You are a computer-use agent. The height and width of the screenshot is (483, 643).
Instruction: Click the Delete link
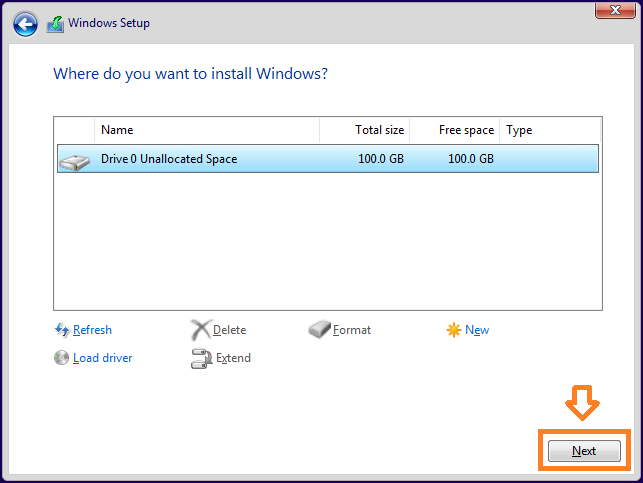coord(230,330)
